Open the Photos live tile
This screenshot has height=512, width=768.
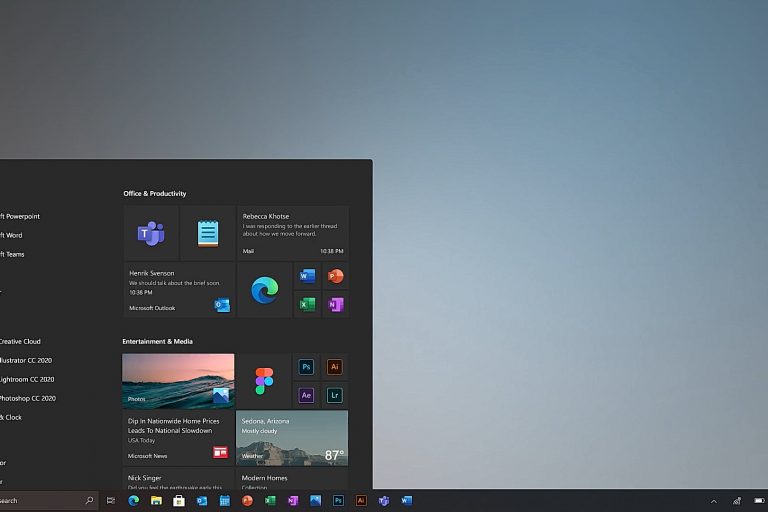[178, 381]
